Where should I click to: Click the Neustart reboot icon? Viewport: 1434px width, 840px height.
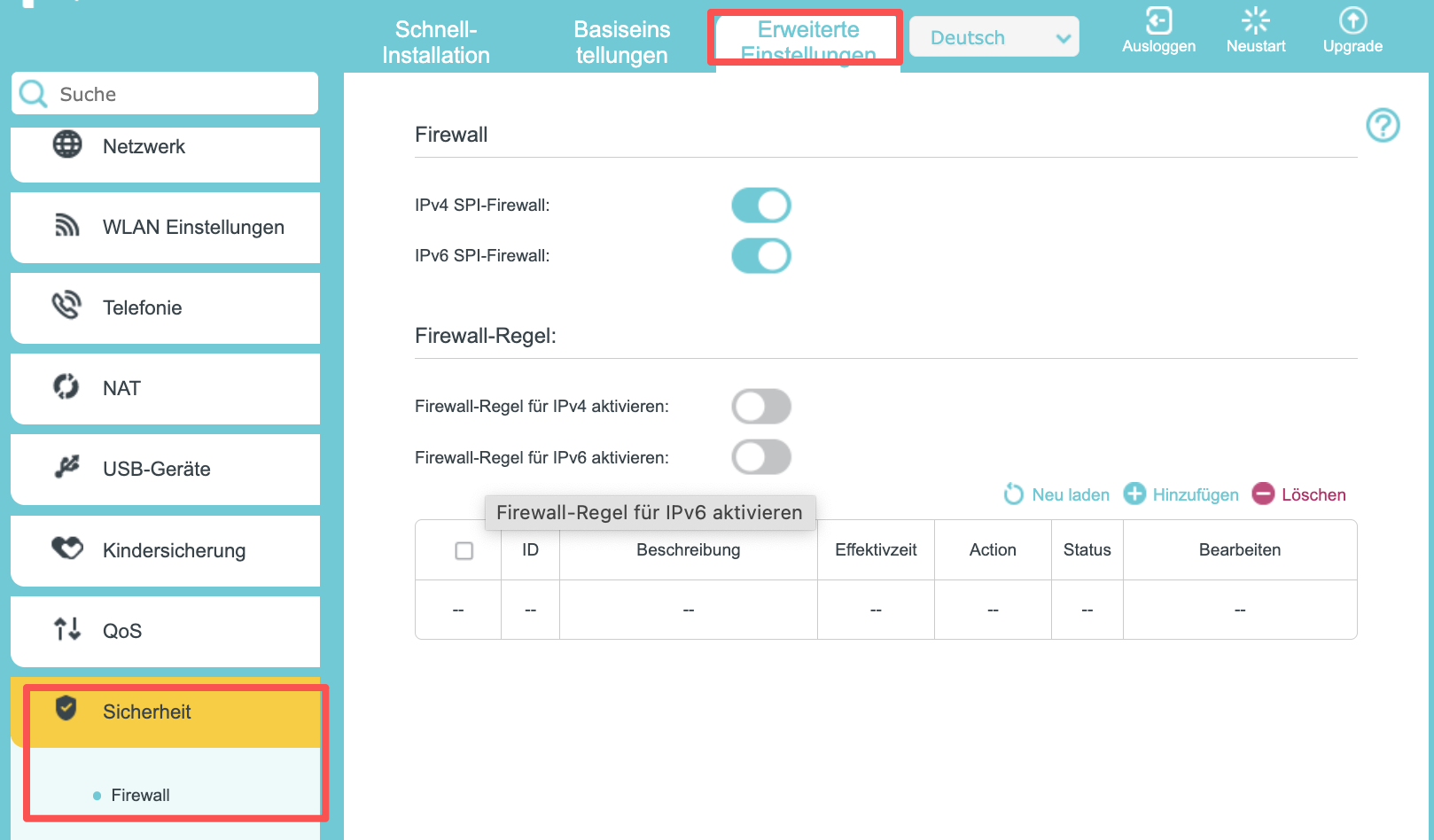coord(1255,20)
